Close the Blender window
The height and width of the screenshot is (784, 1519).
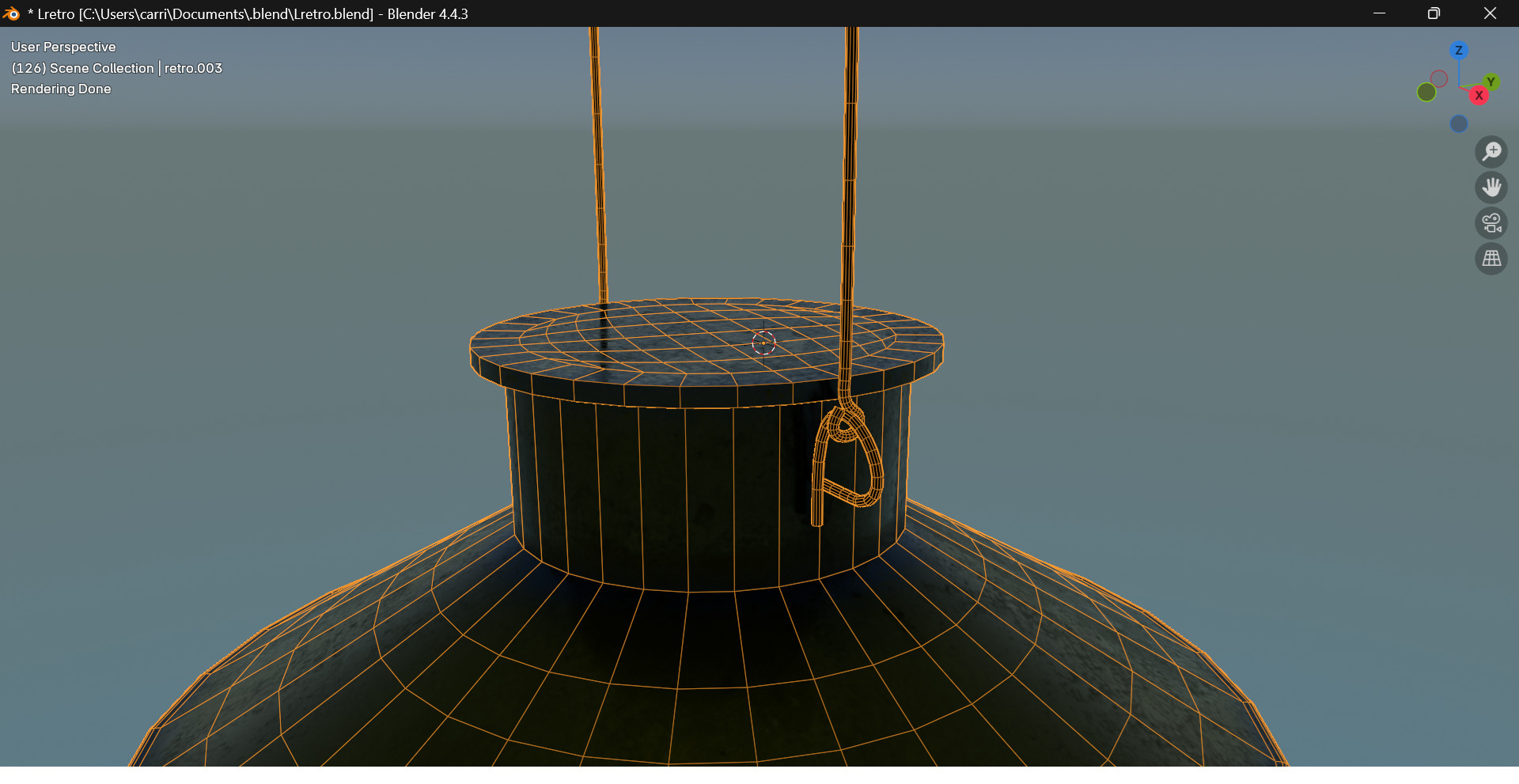1490,13
